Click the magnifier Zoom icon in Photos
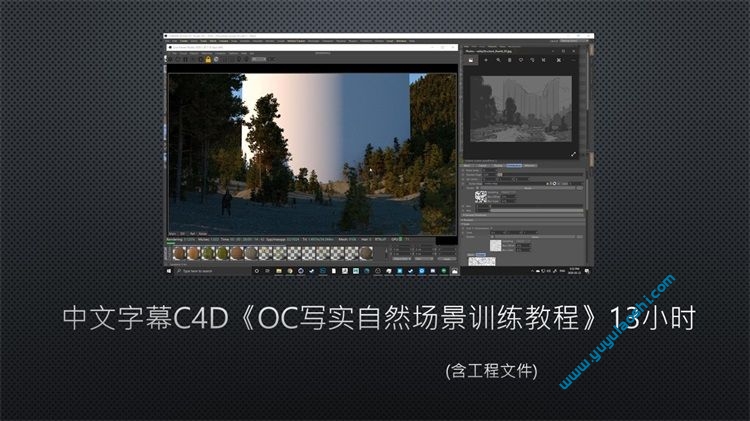The image size is (750, 421). (x=498, y=60)
